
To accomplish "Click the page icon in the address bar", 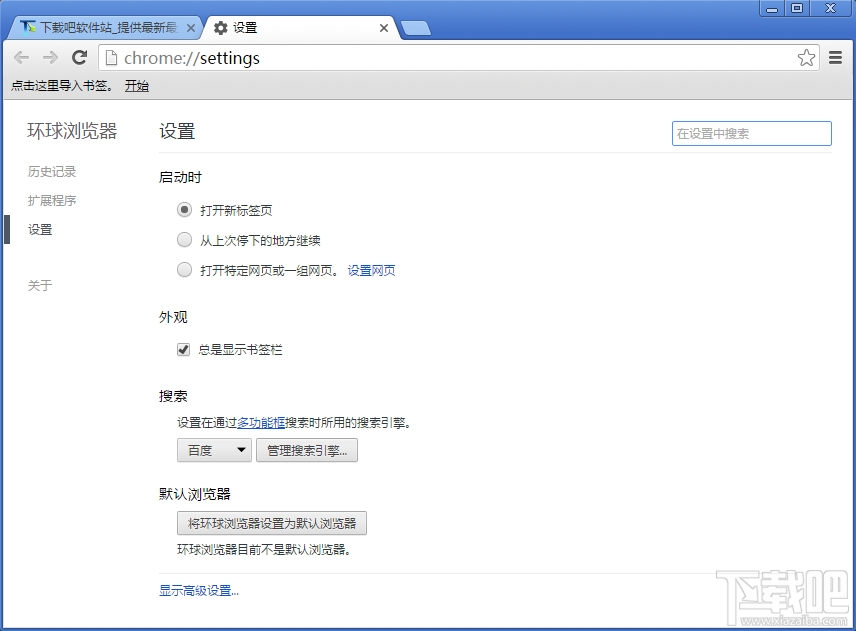I will pos(111,57).
